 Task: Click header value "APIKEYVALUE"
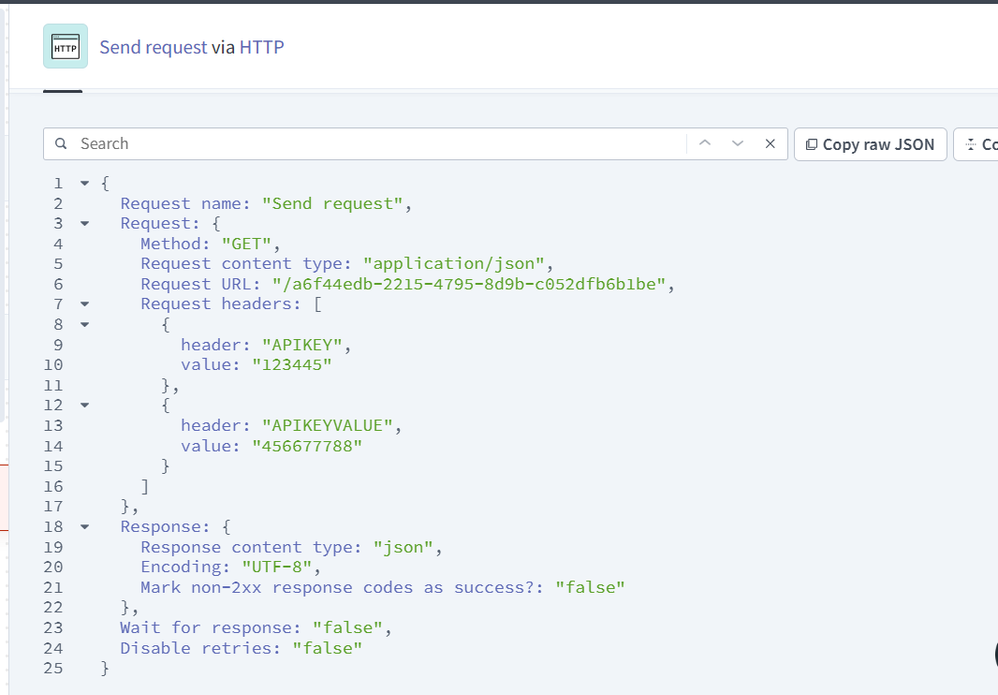click(328, 426)
